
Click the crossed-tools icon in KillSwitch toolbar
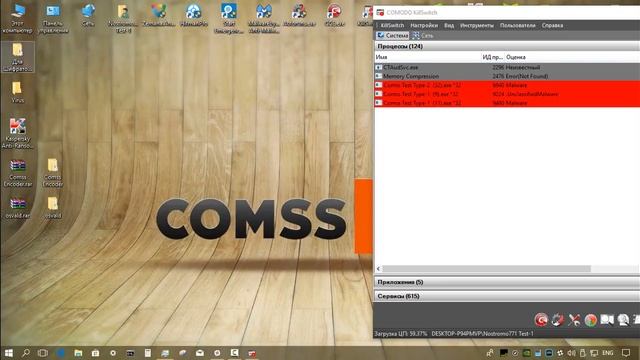pyautogui.click(x=574, y=320)
